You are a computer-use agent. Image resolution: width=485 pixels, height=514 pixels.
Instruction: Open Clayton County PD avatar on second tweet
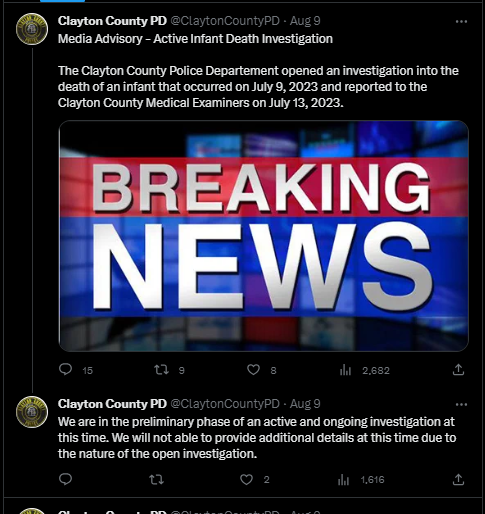coord(32,412)
